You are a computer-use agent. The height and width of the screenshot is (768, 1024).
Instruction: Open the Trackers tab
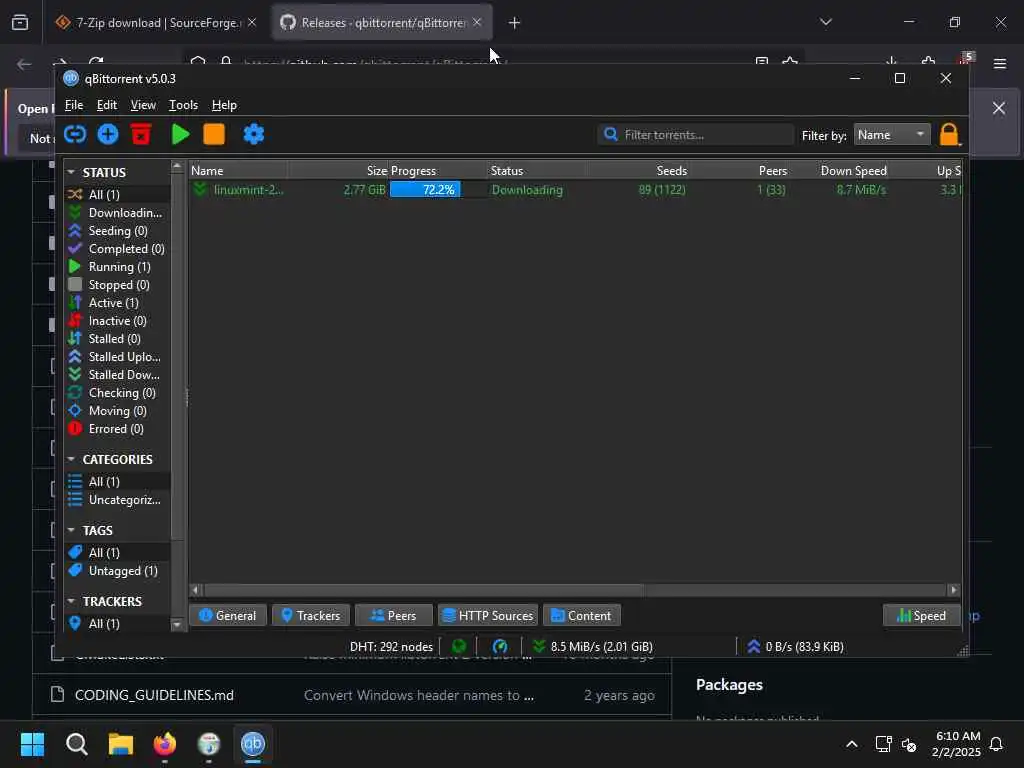[311, 615]
